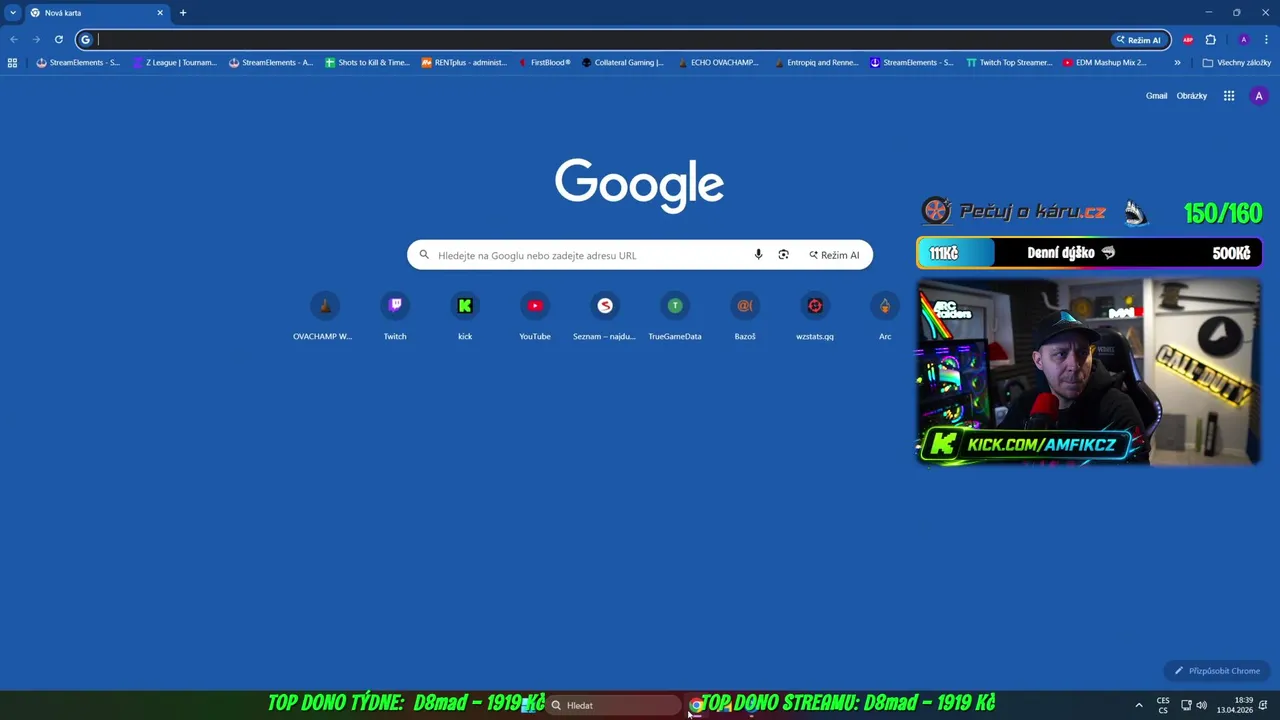This screenshot has width=1280, height=720.
Task: Open Chrome profile avatar in toolbar
Action: tap(1243, 40)
